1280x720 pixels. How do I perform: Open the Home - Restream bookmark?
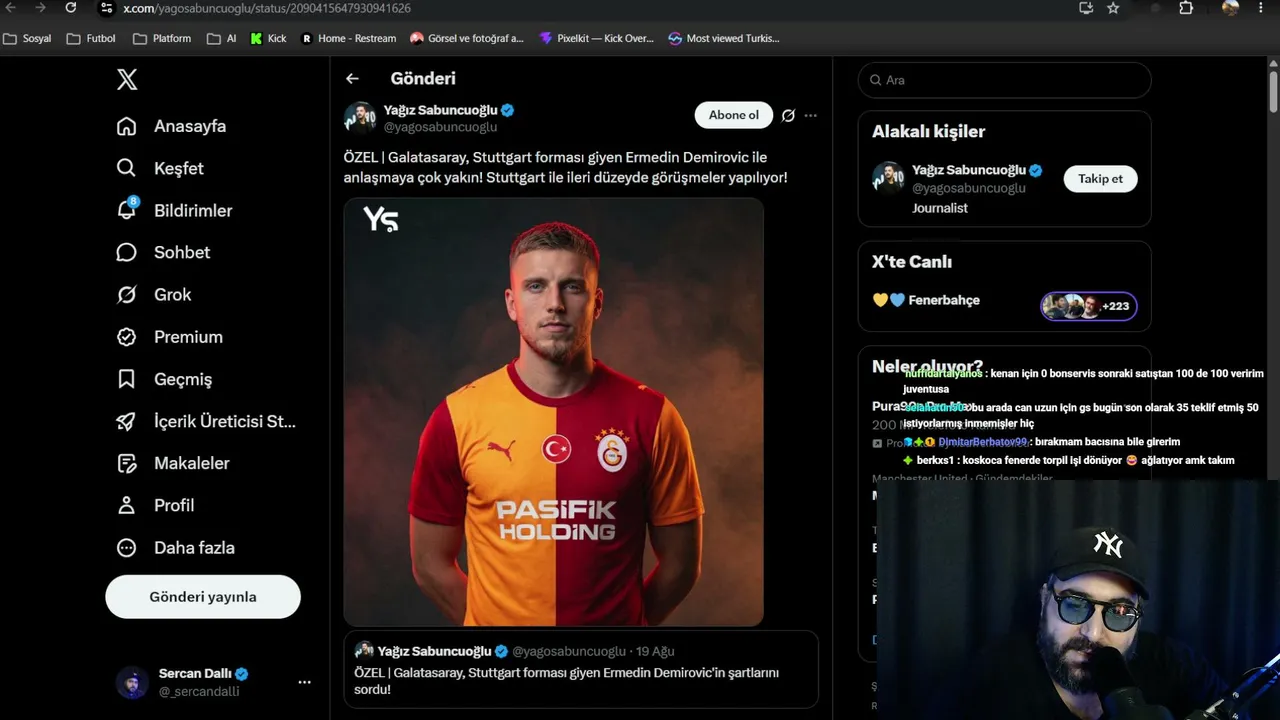(x=348, y=38)
